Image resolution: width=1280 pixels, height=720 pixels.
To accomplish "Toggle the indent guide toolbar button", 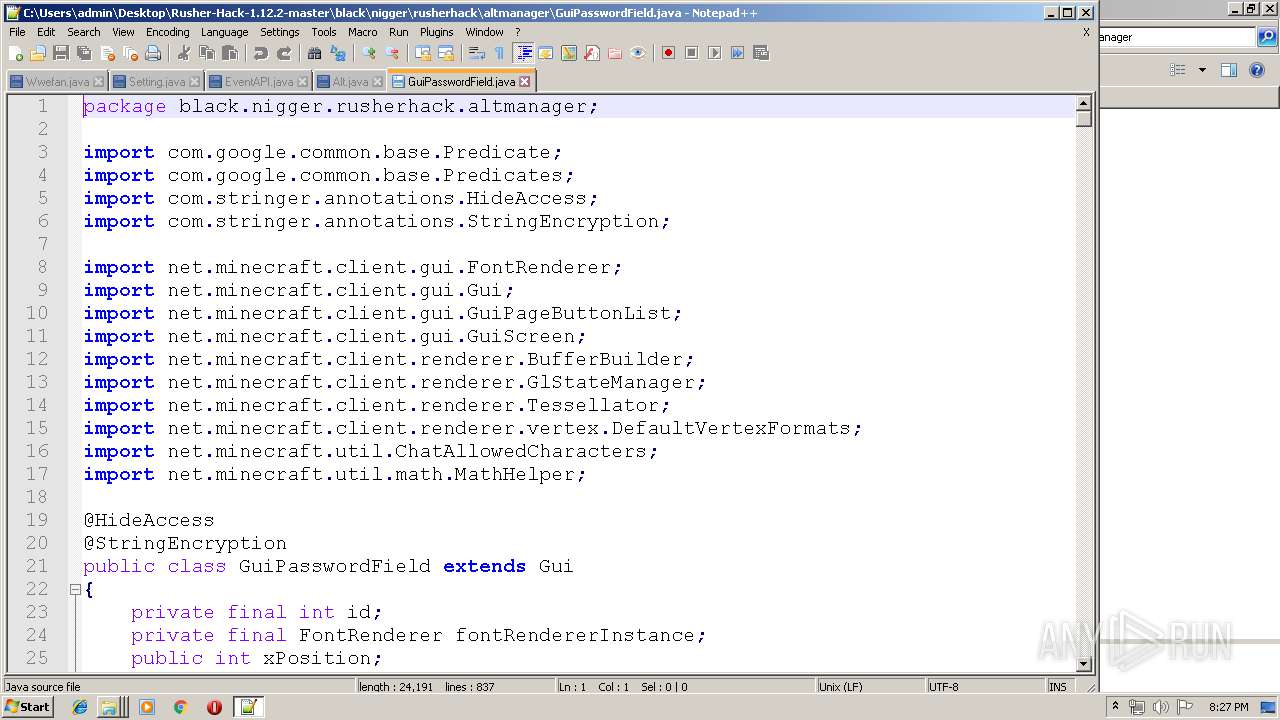I will coord(523,53).
